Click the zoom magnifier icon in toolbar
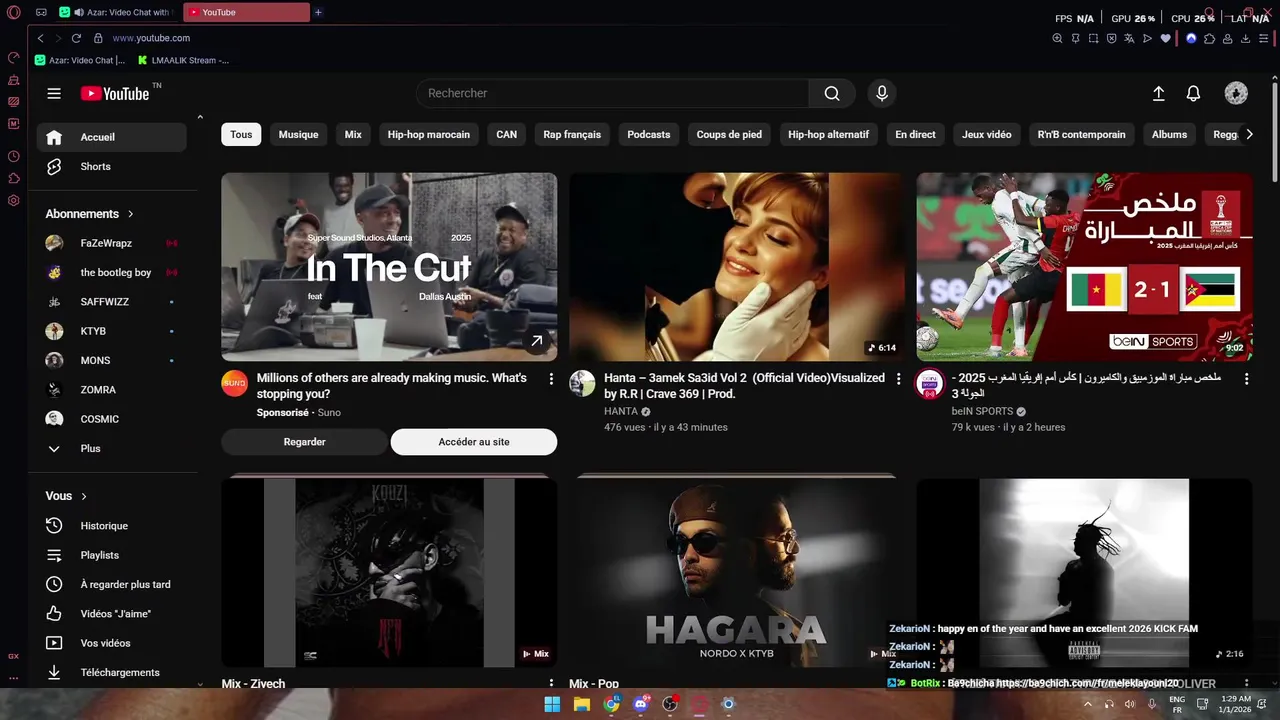 tap(1057, 38)
